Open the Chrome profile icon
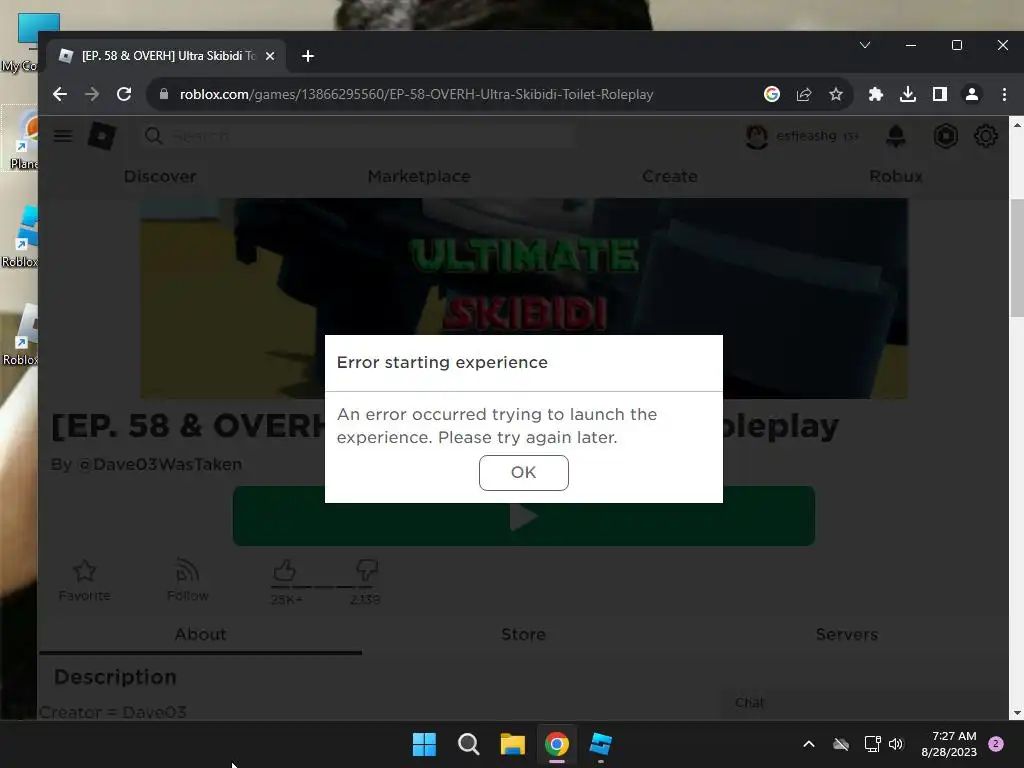Image resolution: width=1024 pixels, height=768 pixels. click(x=972, y=94)
